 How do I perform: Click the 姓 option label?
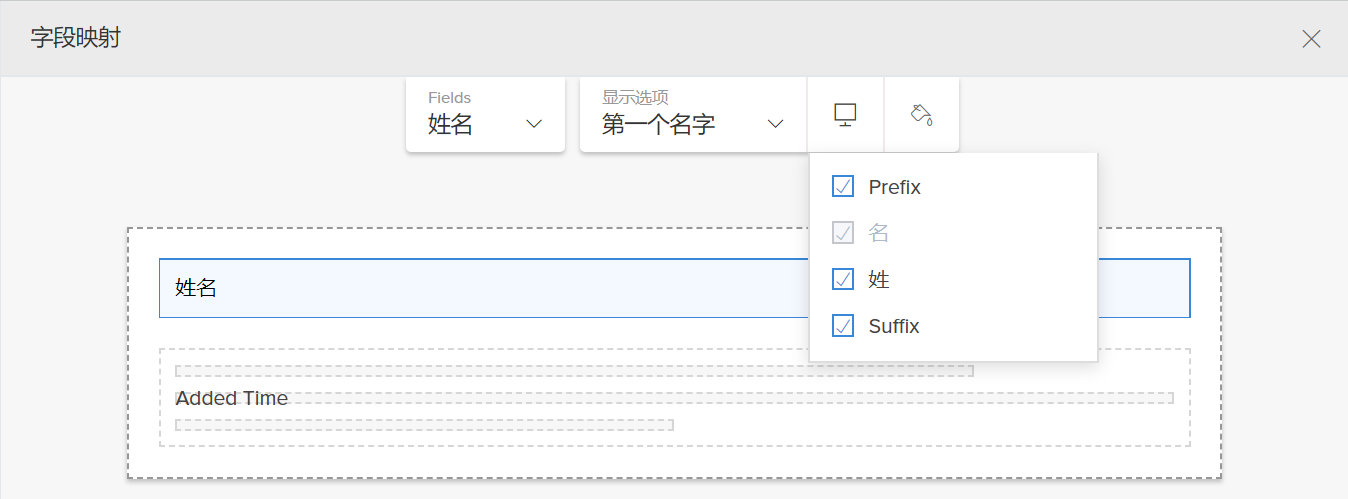pos(879,279)
